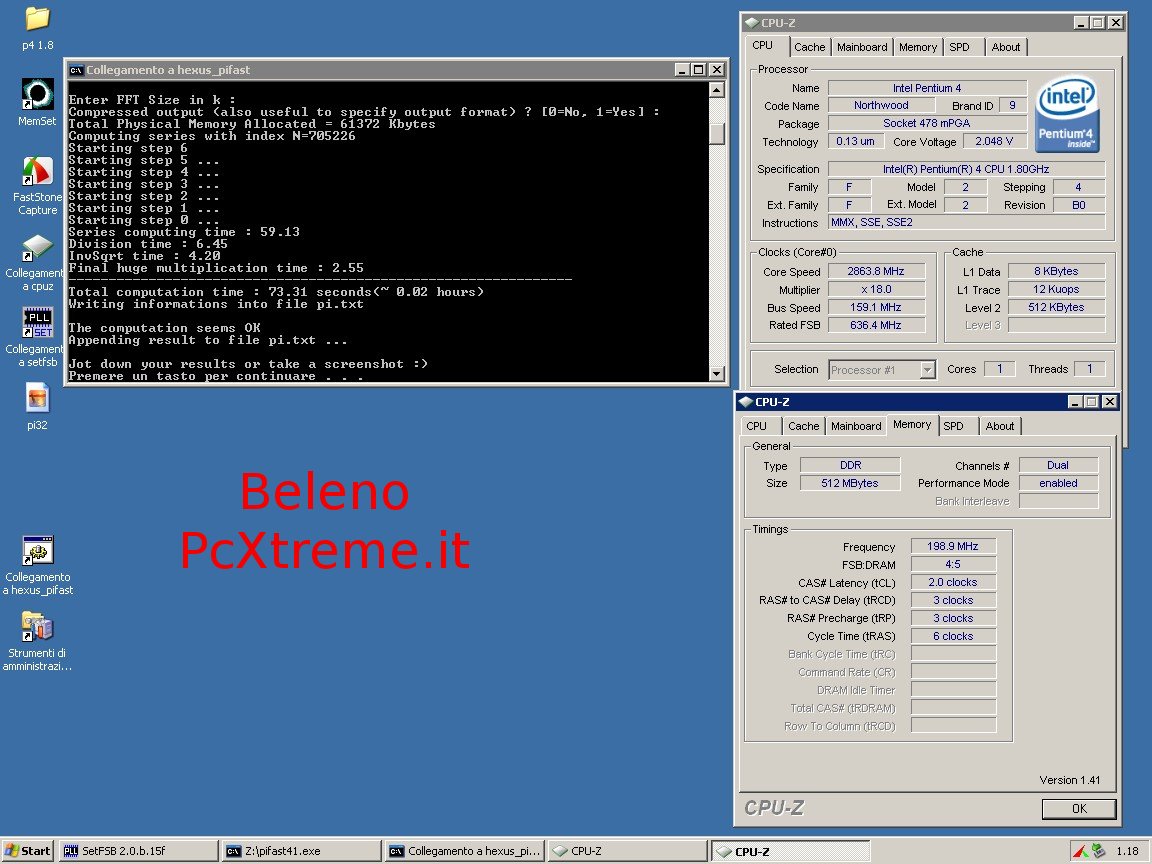Image resolution: width=1152 pixels, height=864 pixels.
Task: Switch to first CPU-Z taskbar button
Action: 628,851
